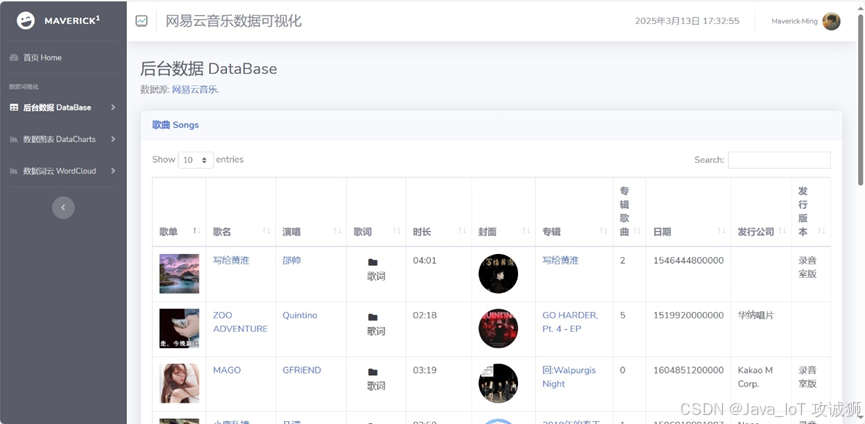865x424 pixels.
Task: Click round album cover for 写给黄淮
Action: click(498, 273)
